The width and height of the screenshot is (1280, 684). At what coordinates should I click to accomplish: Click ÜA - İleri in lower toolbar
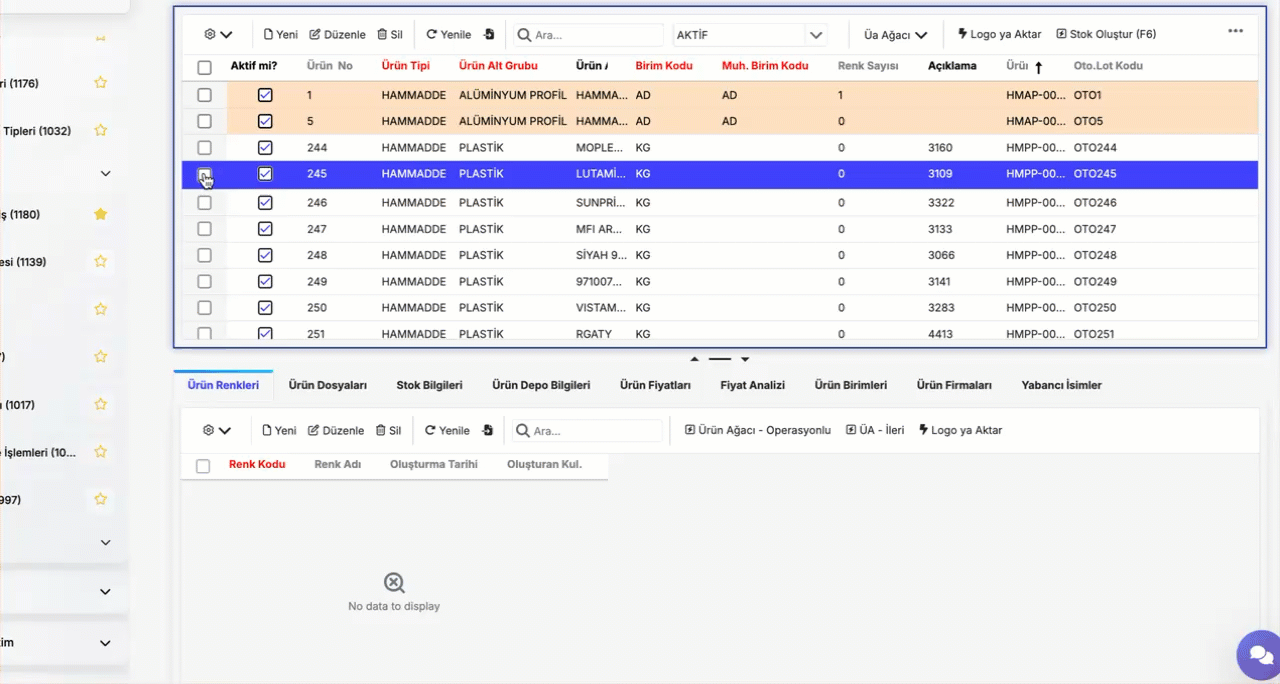(x=875, y=430)
